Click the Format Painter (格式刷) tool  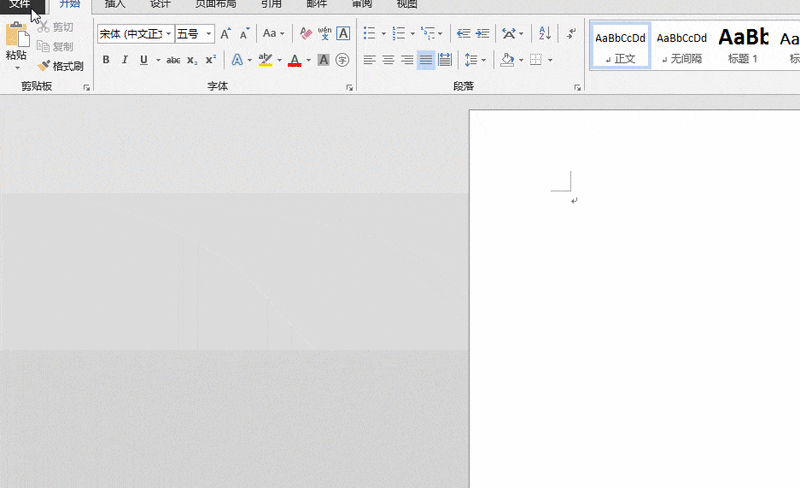pos(60,66)
